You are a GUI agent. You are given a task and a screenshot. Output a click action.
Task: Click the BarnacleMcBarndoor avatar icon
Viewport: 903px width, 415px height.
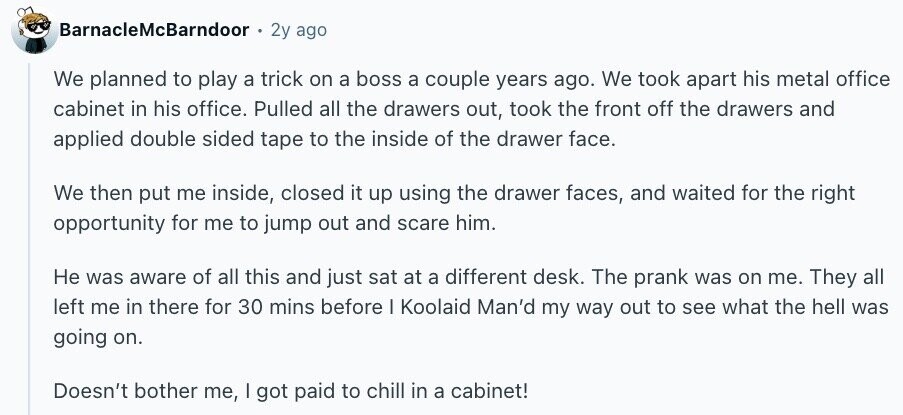pos(32,31)
